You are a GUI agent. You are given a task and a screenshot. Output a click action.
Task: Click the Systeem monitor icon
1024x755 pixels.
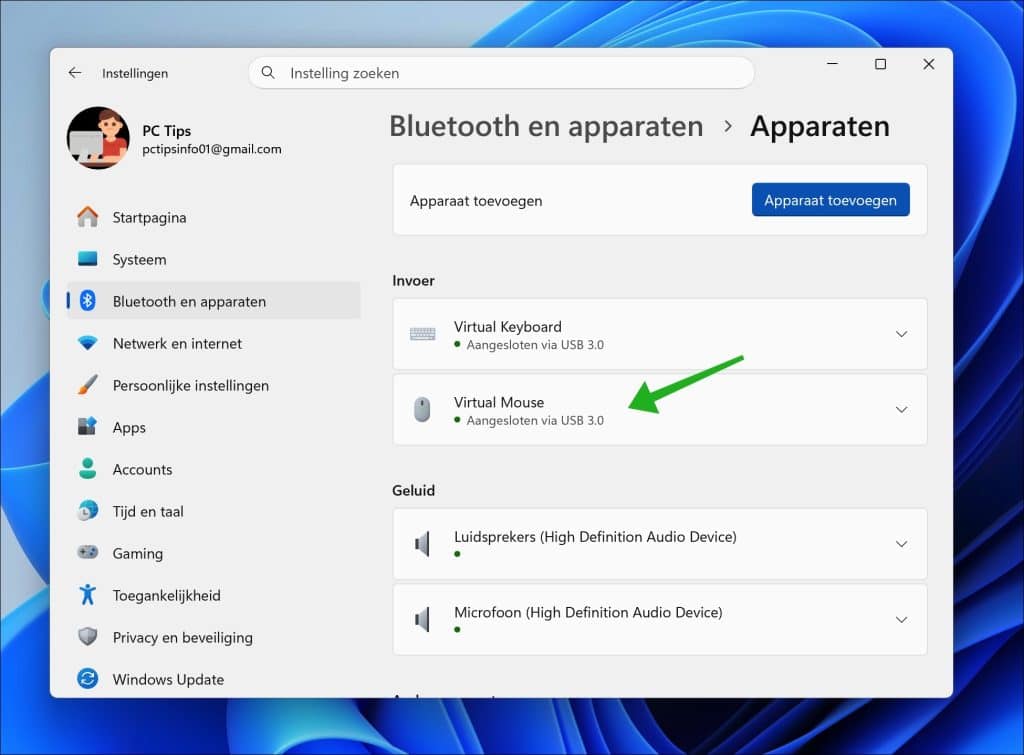(x=88, y=259)
